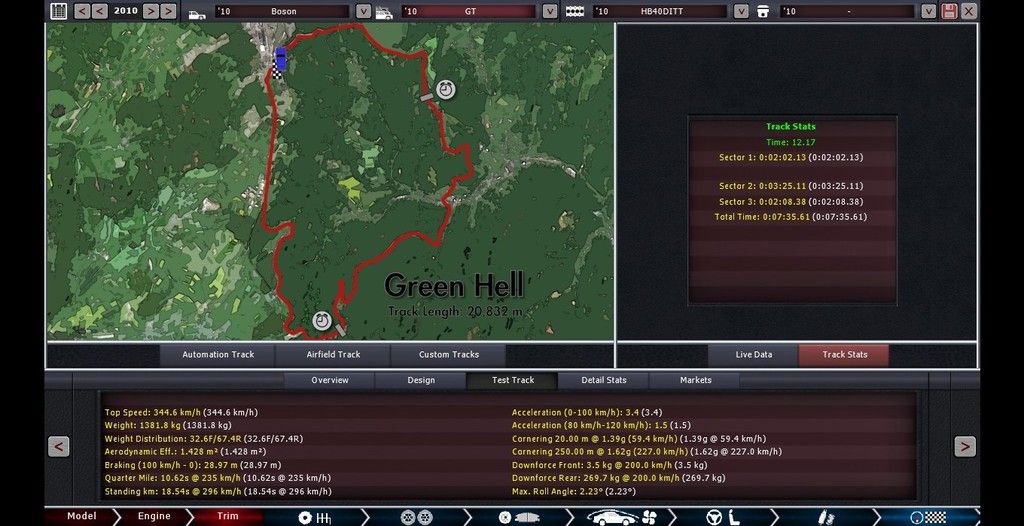Click the sector timer icon at track bottom

321,321
